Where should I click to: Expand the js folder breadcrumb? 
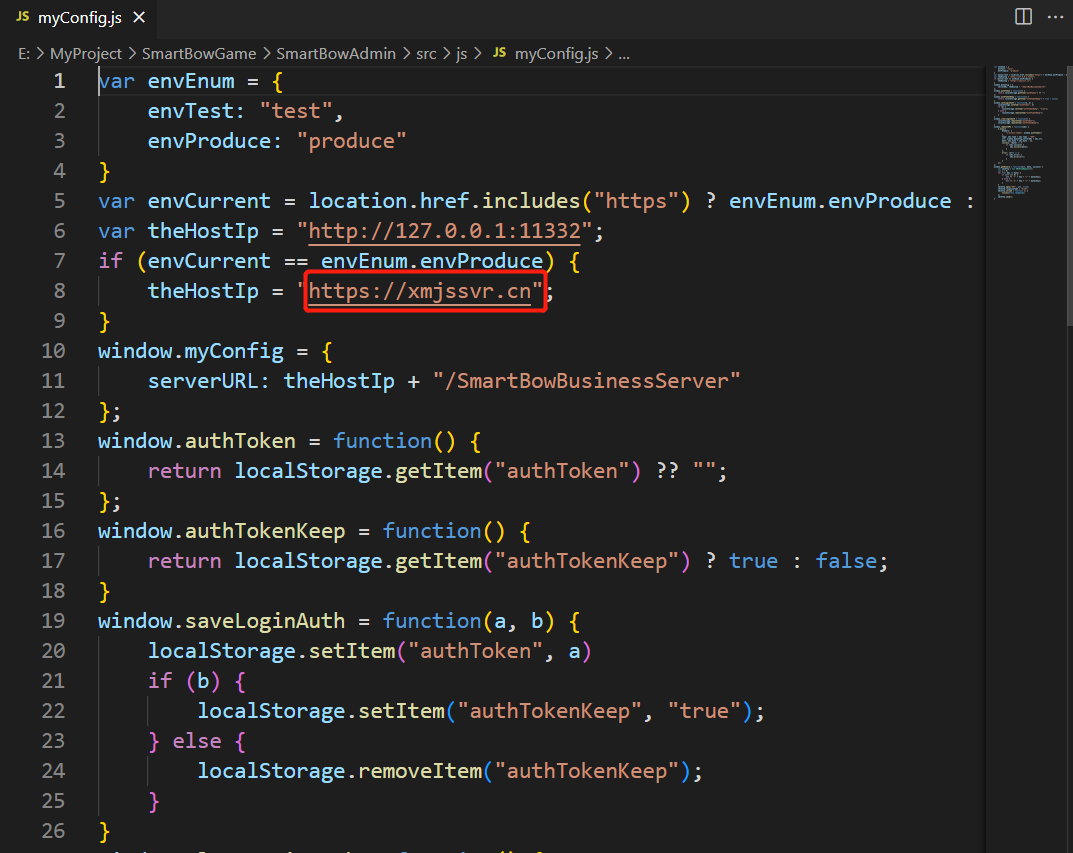tap(461, 54)
